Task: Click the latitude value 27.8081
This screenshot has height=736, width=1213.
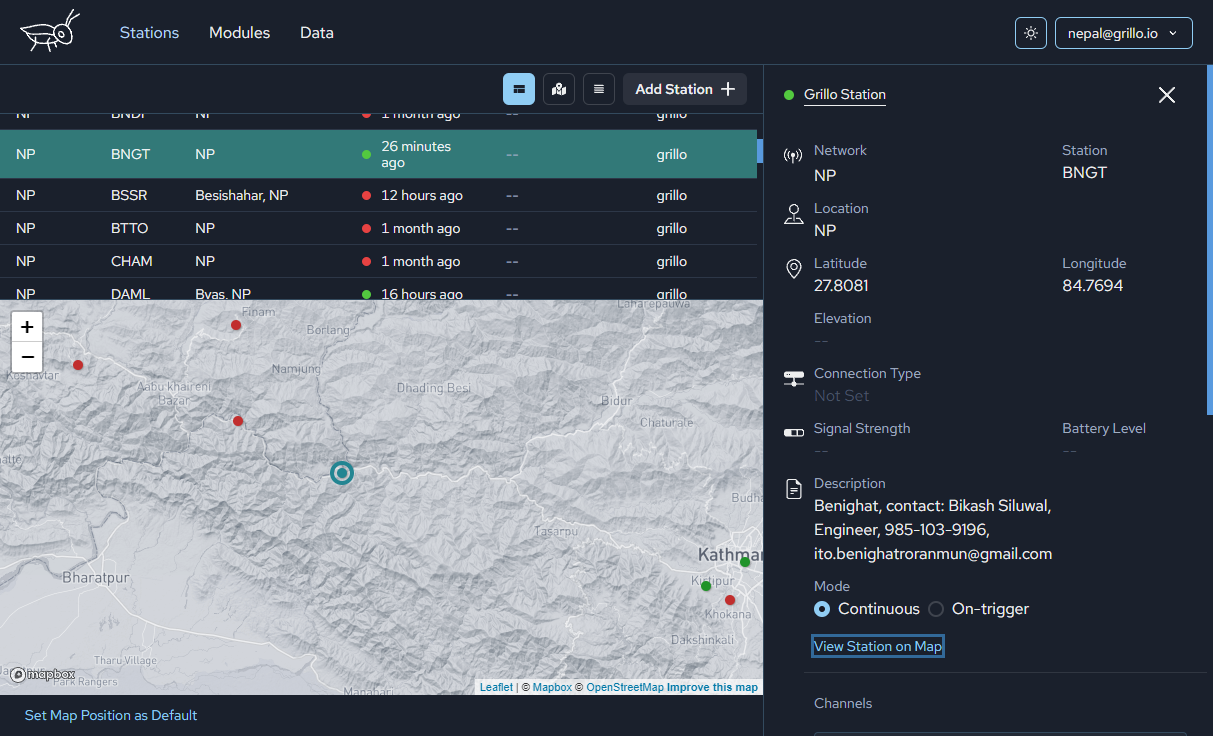Action: point(841,286)
